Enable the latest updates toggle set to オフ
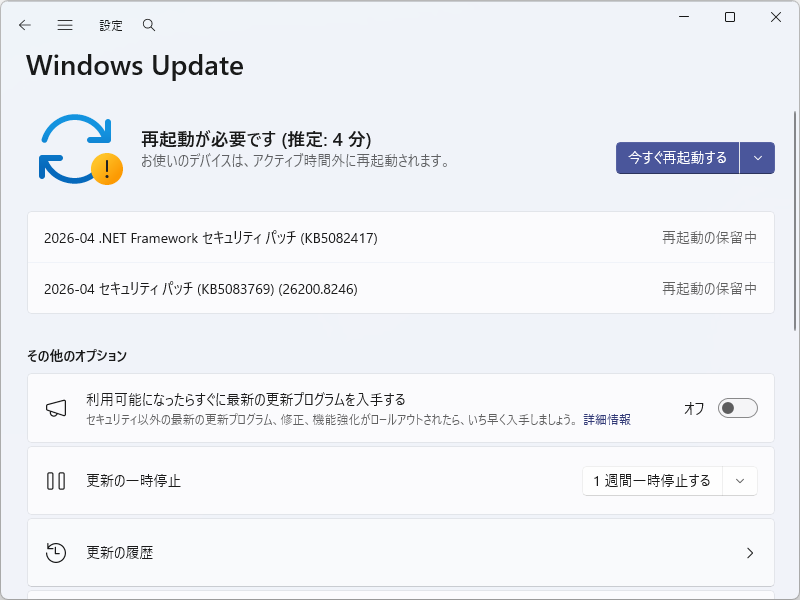This screenshot has width=800, height=600. (737, 408)
